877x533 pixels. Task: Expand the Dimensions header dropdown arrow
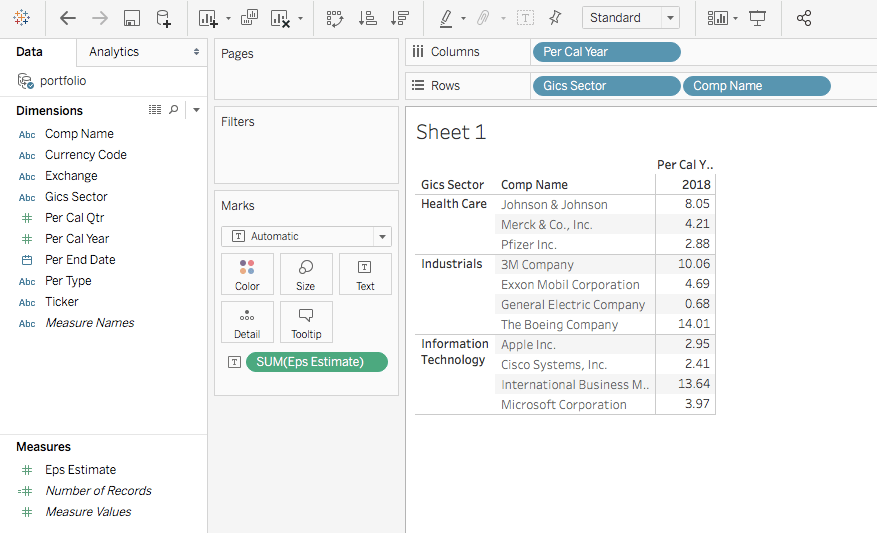point(196,110)
